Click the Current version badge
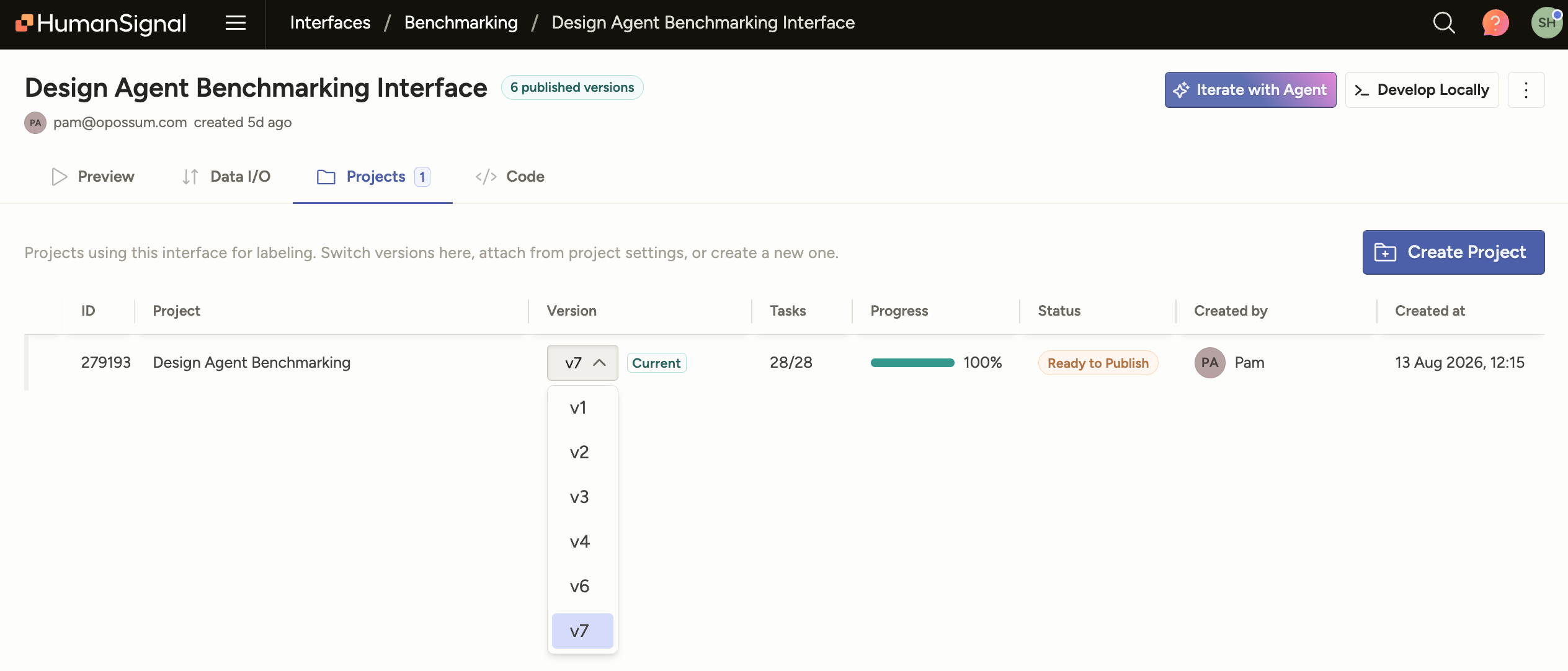 [x=656, y=363]
